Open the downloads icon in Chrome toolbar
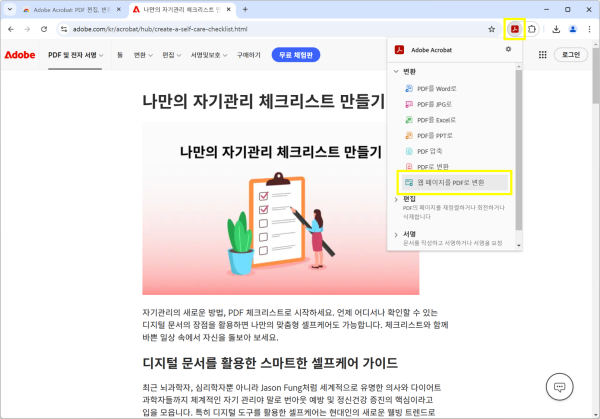This screenshot has width=600, height=419. [556, 29]
